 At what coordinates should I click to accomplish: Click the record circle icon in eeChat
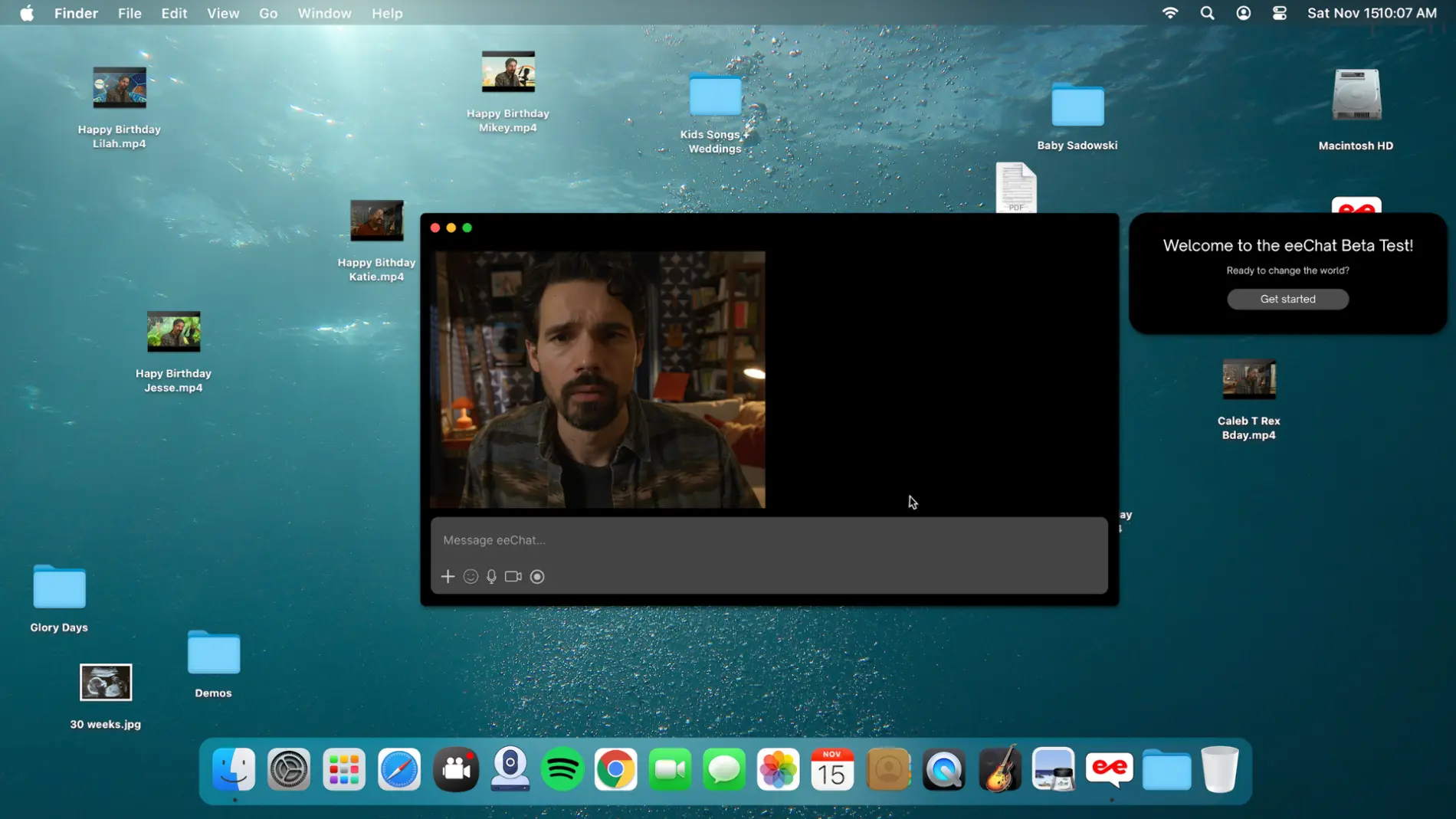click(x=537, y=576)
